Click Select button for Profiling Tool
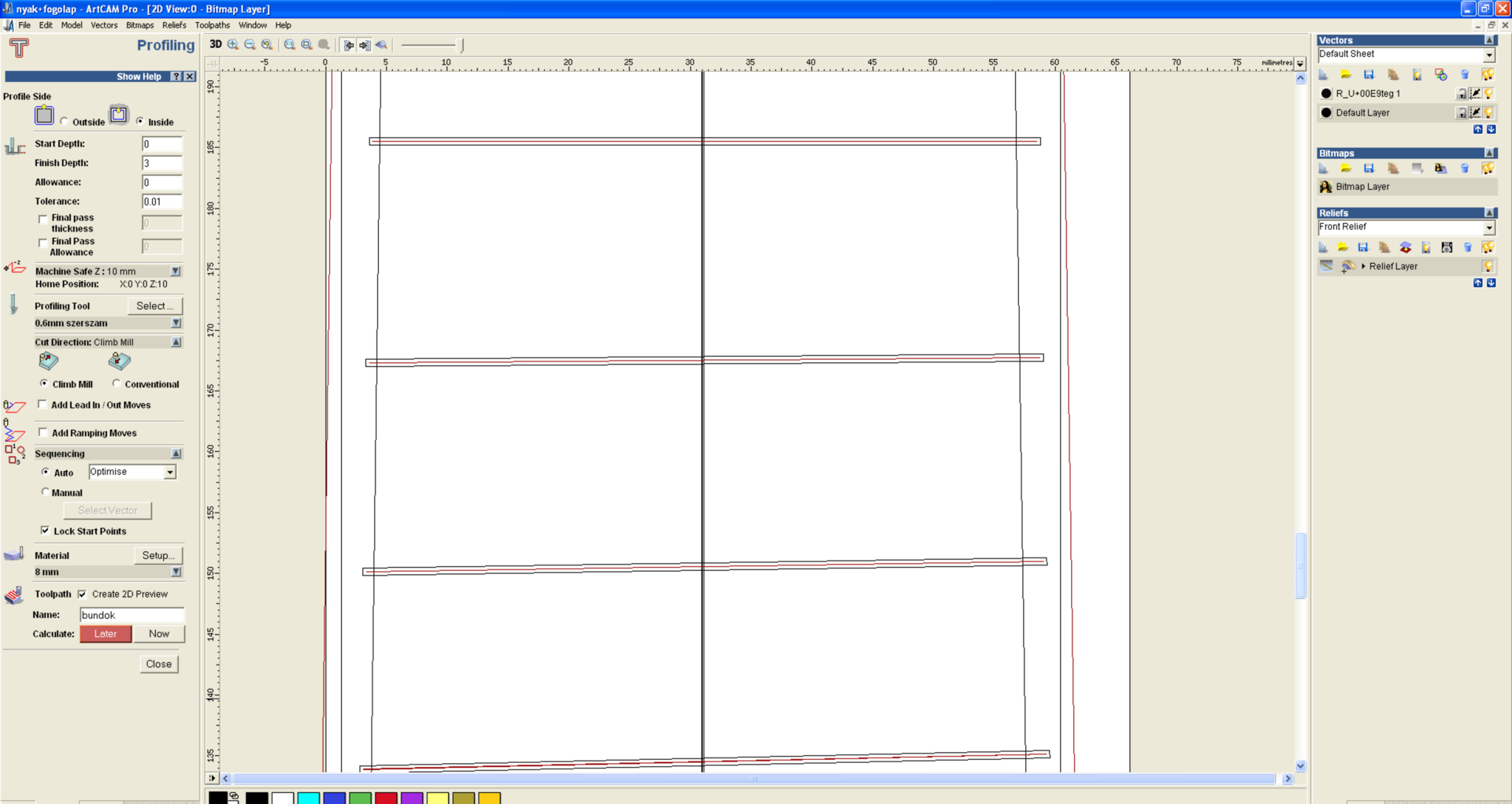 [154, 306]
